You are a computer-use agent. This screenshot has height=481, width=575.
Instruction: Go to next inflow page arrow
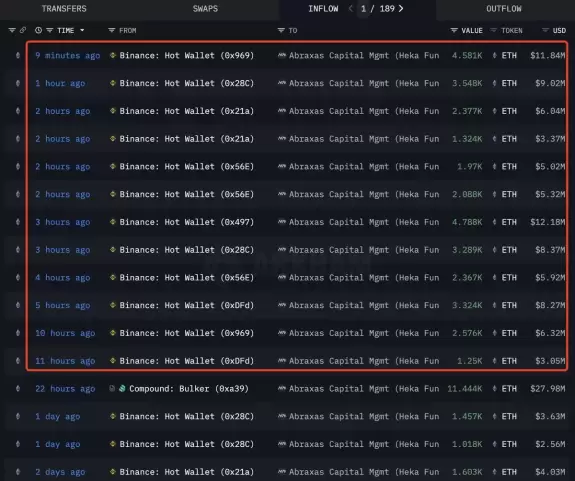pos(401,8)
